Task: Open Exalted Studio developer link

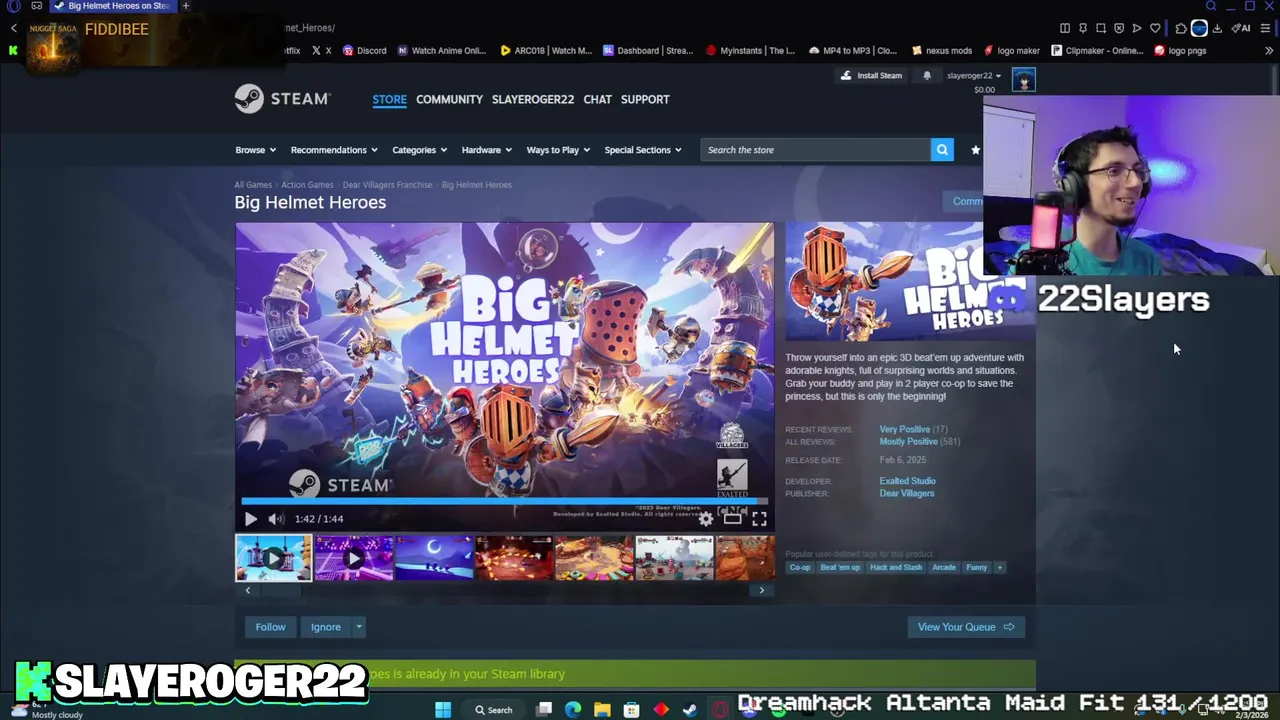Action: (x=907, y=481)
